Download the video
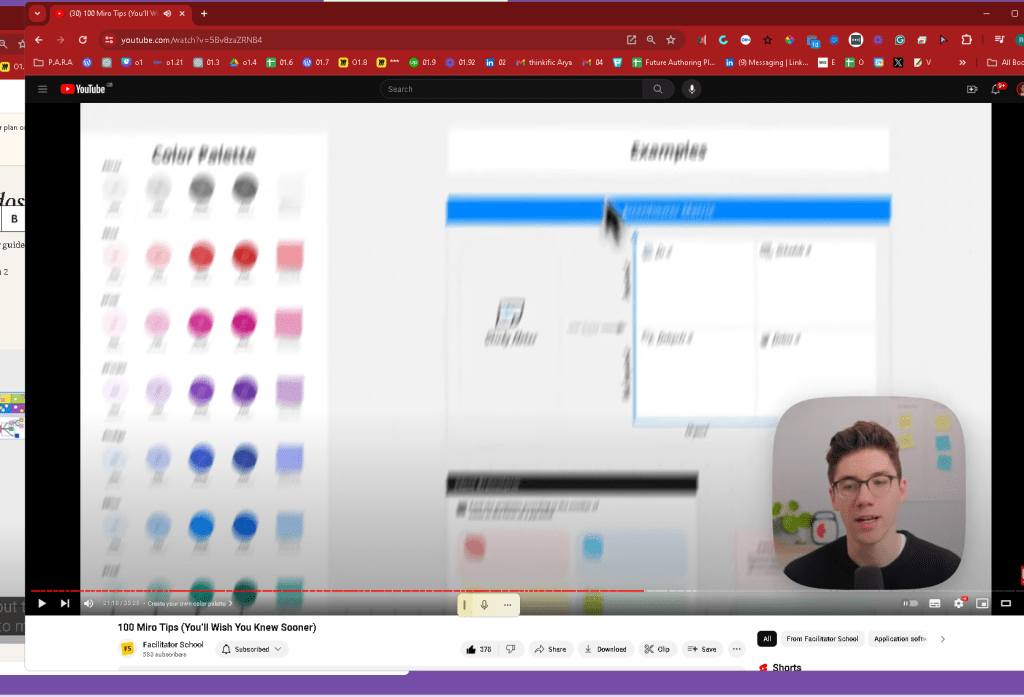This screenshot has height=697, width=1024. pos(605,649)
